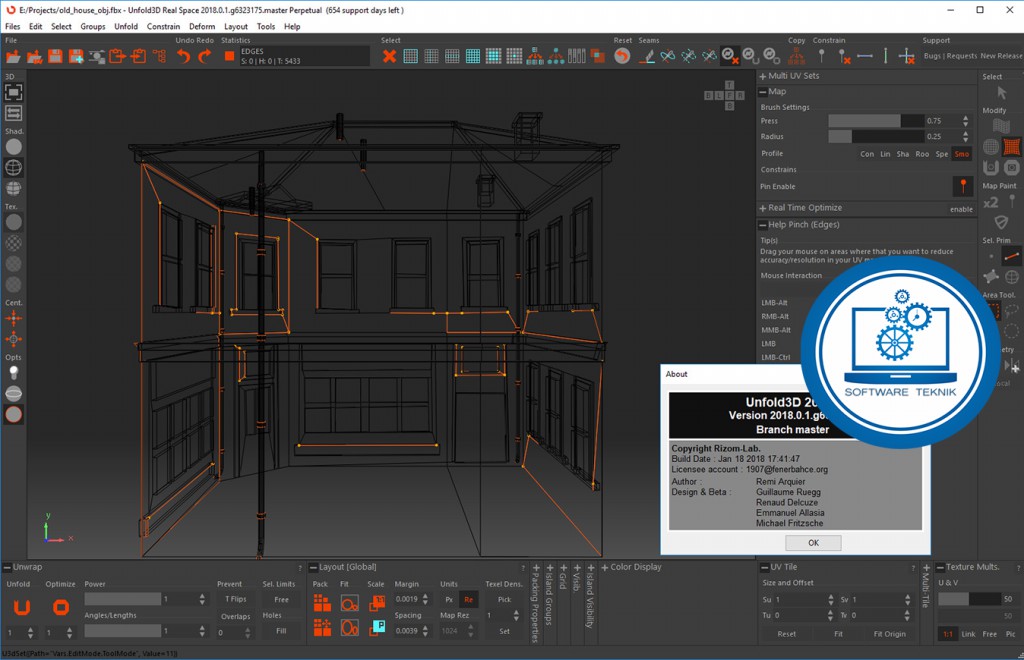Select the Px units option
The width and height of the screenshot is (1024, 660).
pos(449,599)
